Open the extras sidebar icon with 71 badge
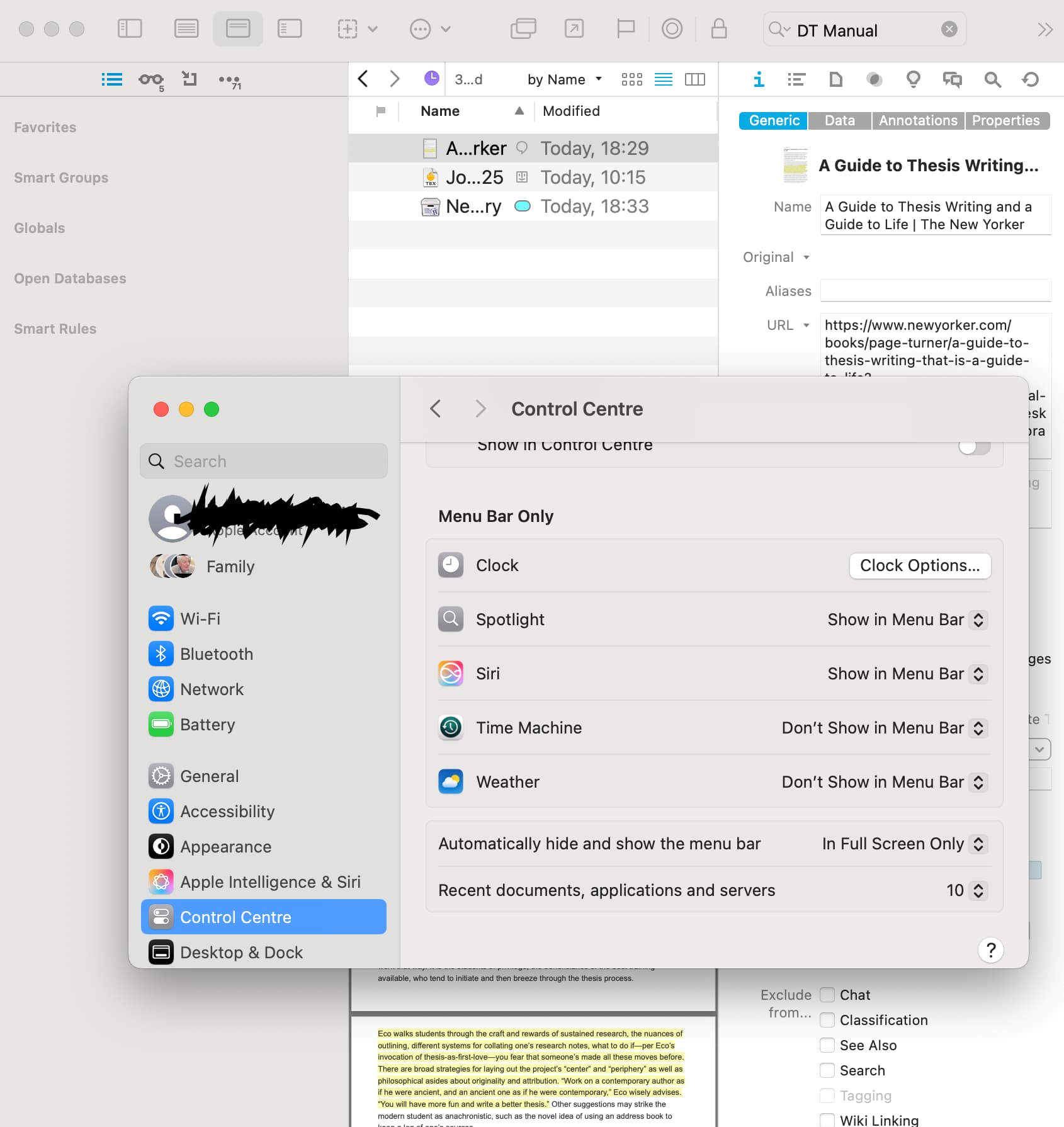This screenshot has height=1127, width=1064. click(x=229, y=81)
